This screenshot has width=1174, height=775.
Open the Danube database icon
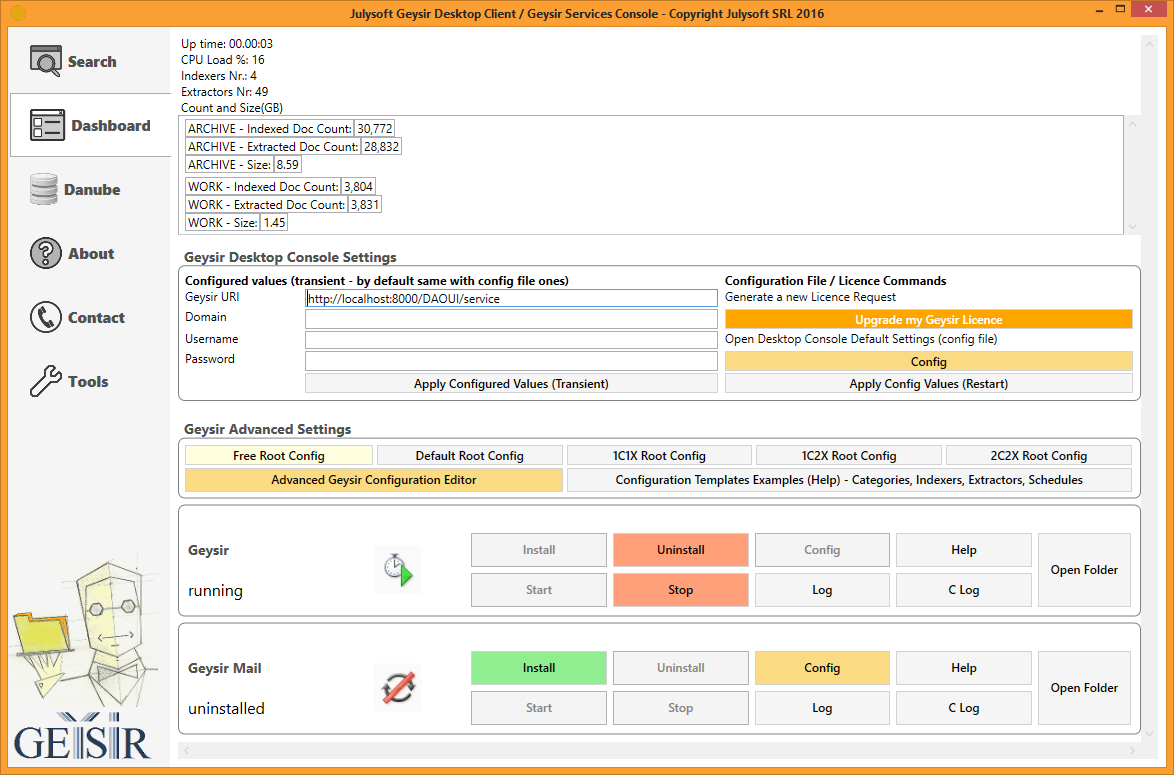point(43,189)
